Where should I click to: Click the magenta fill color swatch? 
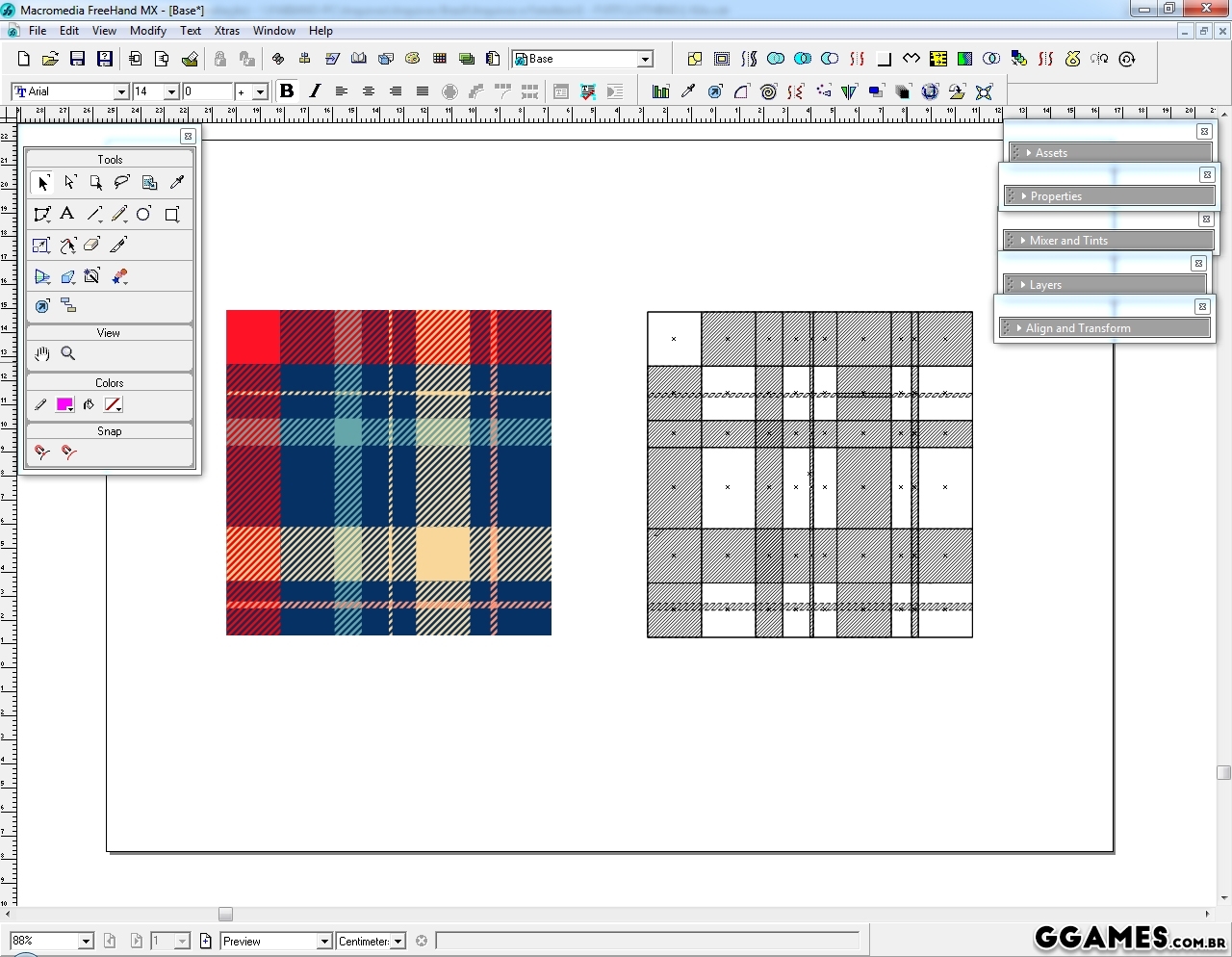(x=64, y=404)
